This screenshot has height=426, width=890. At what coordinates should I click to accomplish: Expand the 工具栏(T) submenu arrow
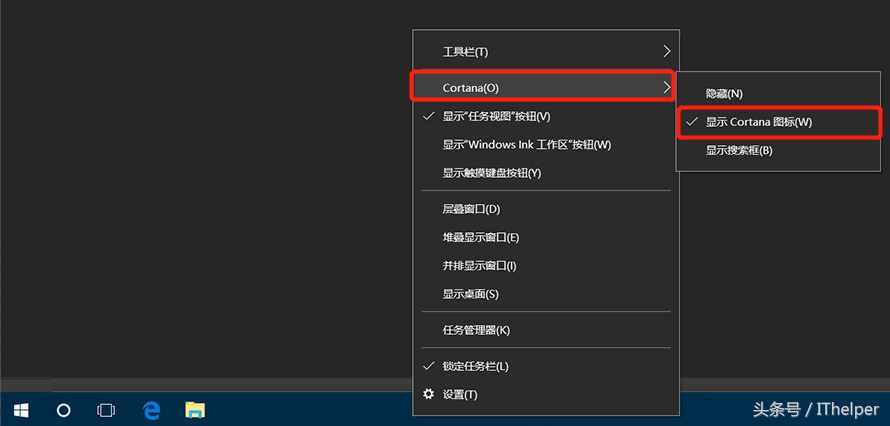(x=666, y=51)
